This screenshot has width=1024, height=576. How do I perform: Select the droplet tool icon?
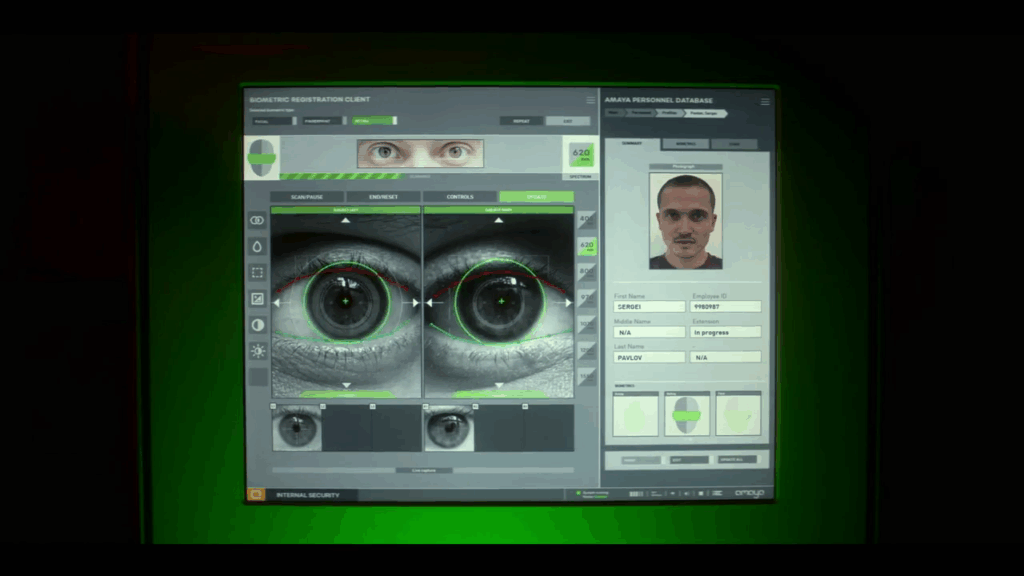257,246
